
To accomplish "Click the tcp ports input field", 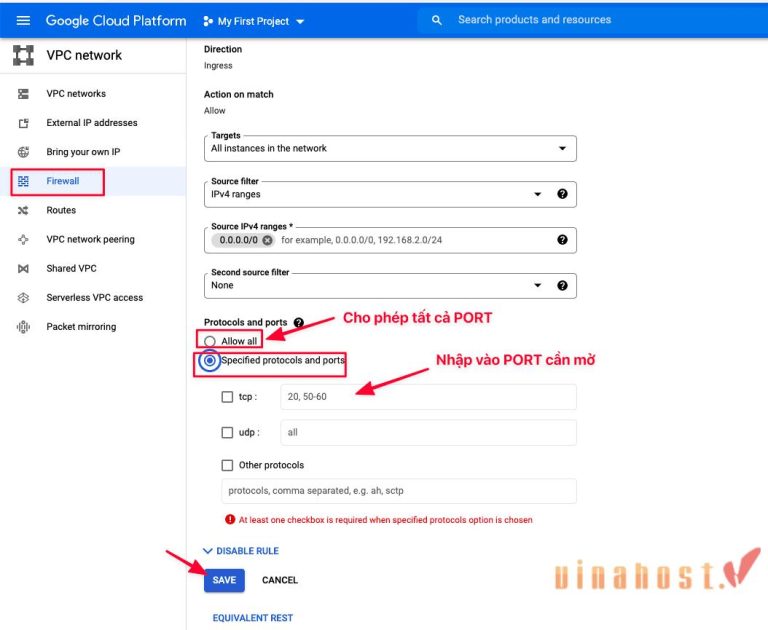I will pos(428,397).
